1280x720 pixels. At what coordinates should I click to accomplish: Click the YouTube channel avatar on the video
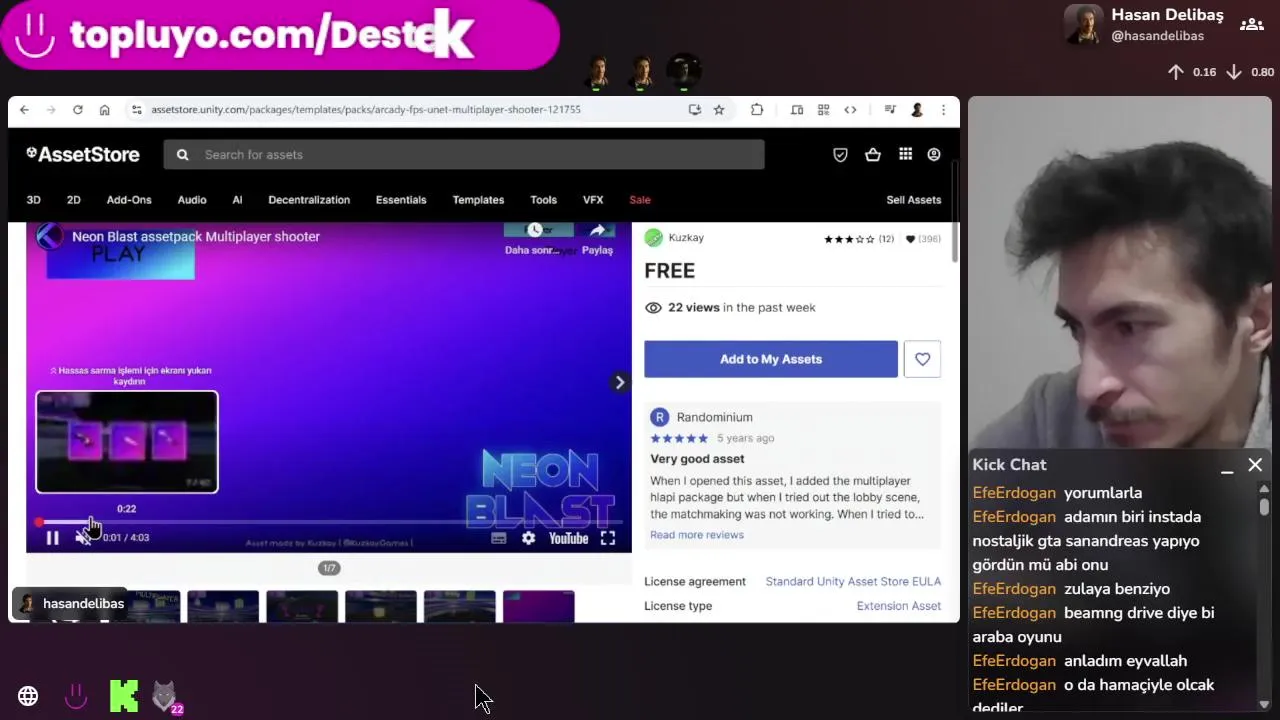(x=49, y=237)
